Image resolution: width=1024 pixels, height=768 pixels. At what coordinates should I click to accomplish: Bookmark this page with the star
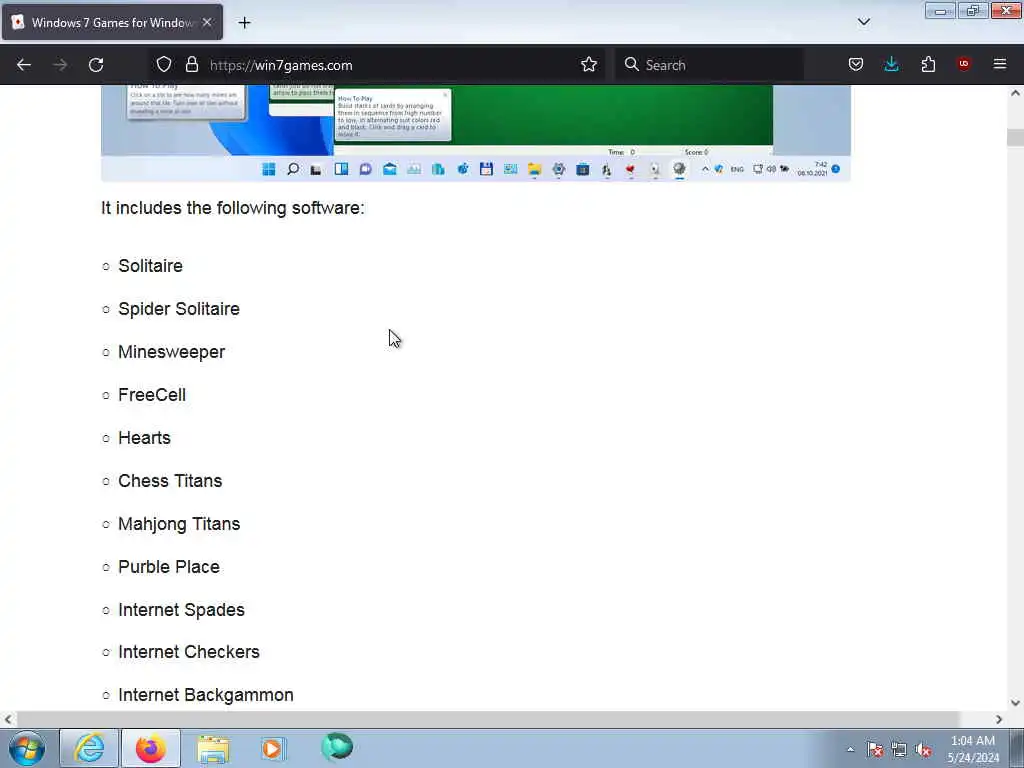pyautogui.click(x=589, y=65)
